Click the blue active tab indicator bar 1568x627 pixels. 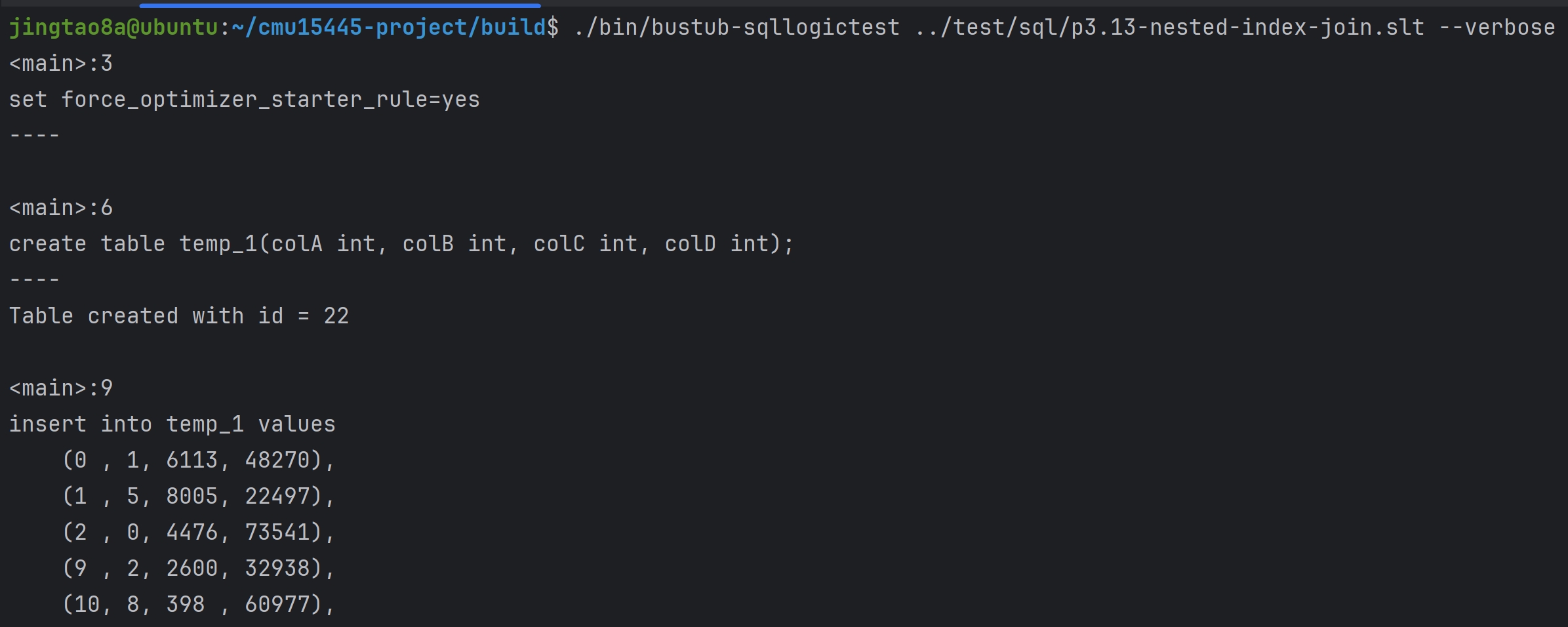pyautogui.click(x=340, y=5)
